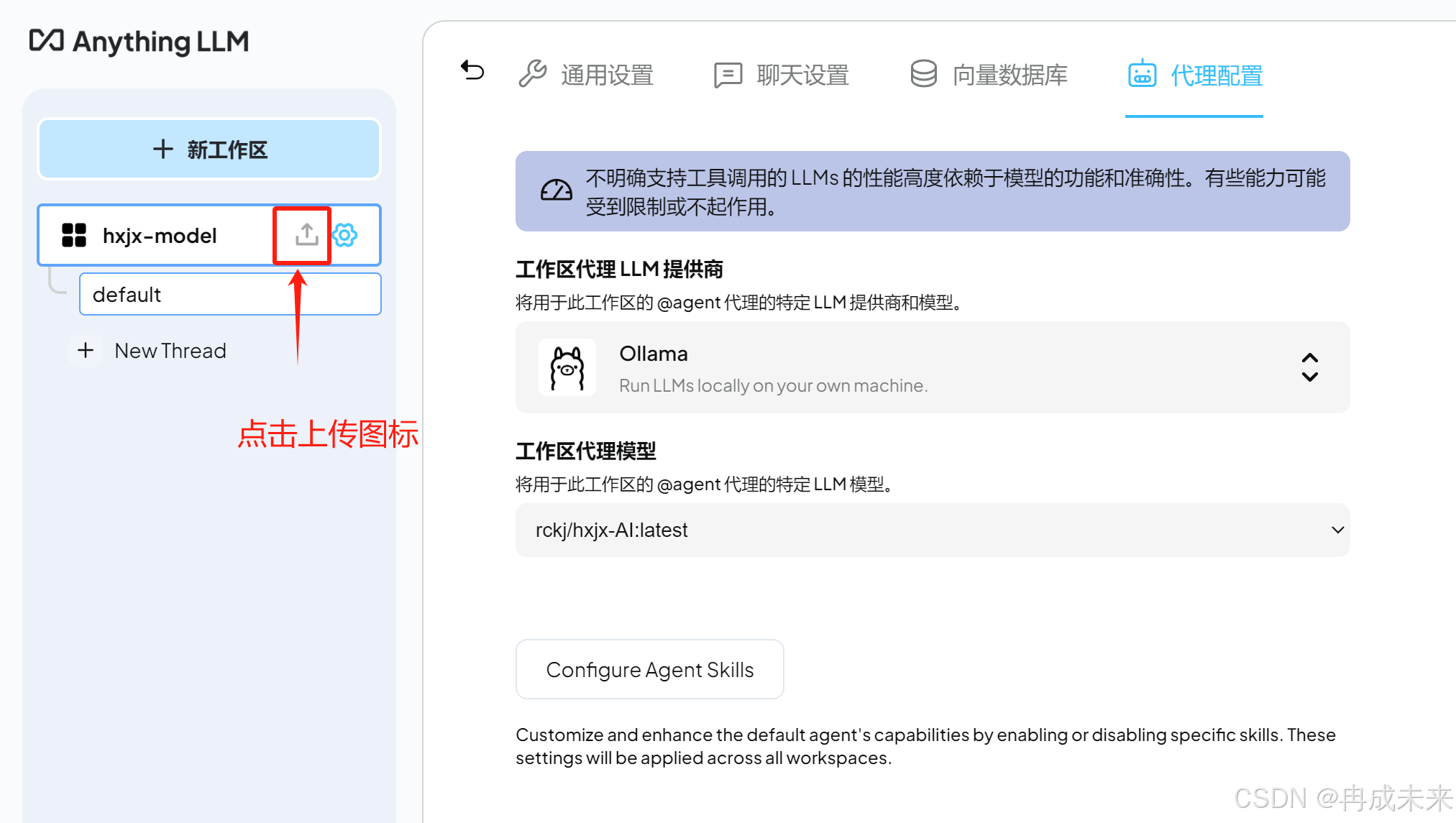Open hxjx-model workspace settings gear
This screenshot has height=823, width=1456.
click(x=346, y=235)
